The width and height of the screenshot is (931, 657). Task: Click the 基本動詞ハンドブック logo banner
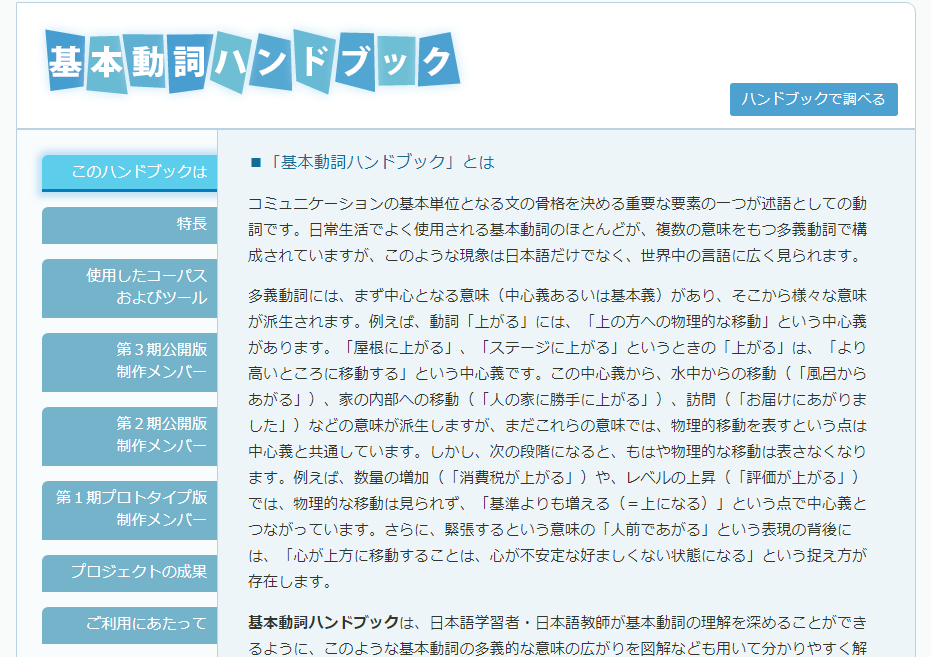click(x=253, y=62)
